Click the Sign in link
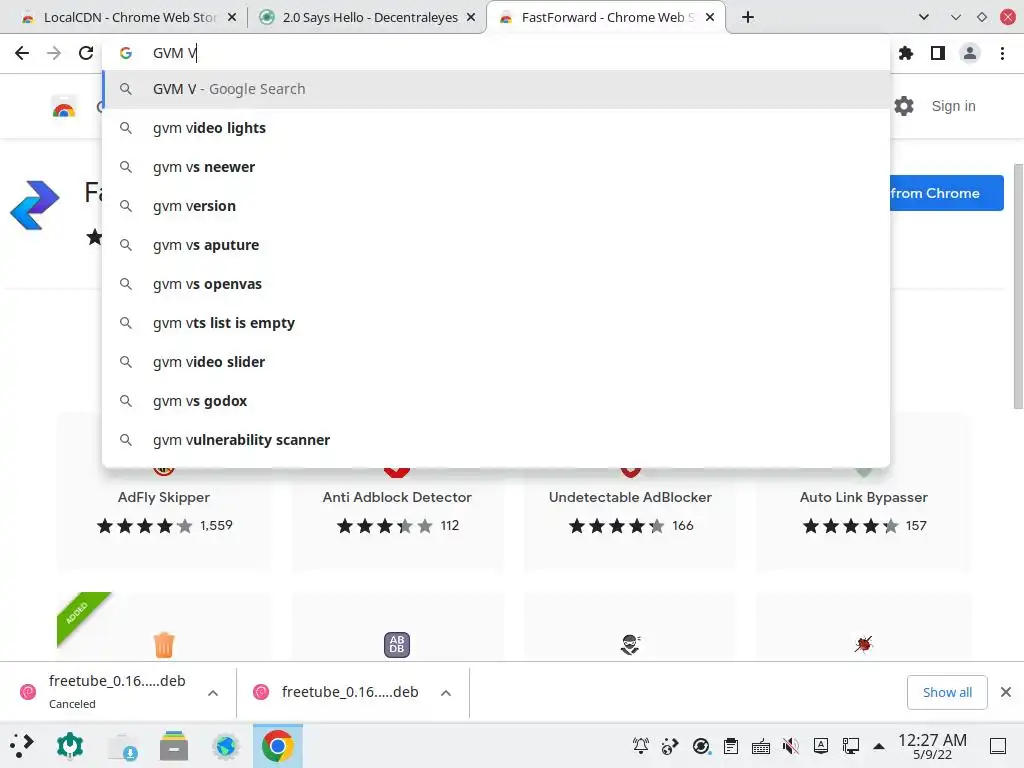This screenshot has height=768, width=1024. pos(953,106)
